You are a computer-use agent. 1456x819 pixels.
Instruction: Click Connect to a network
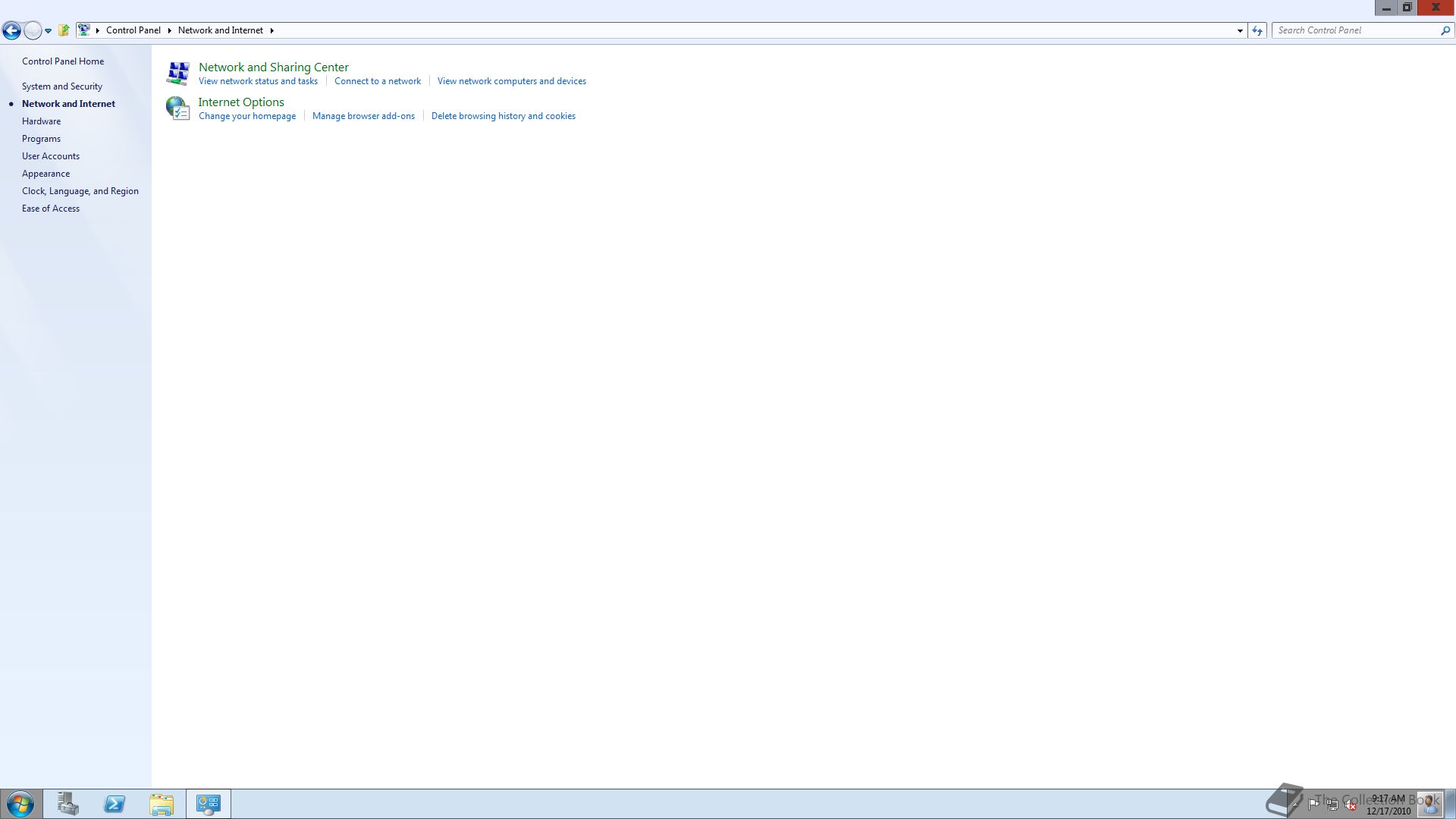378,81
